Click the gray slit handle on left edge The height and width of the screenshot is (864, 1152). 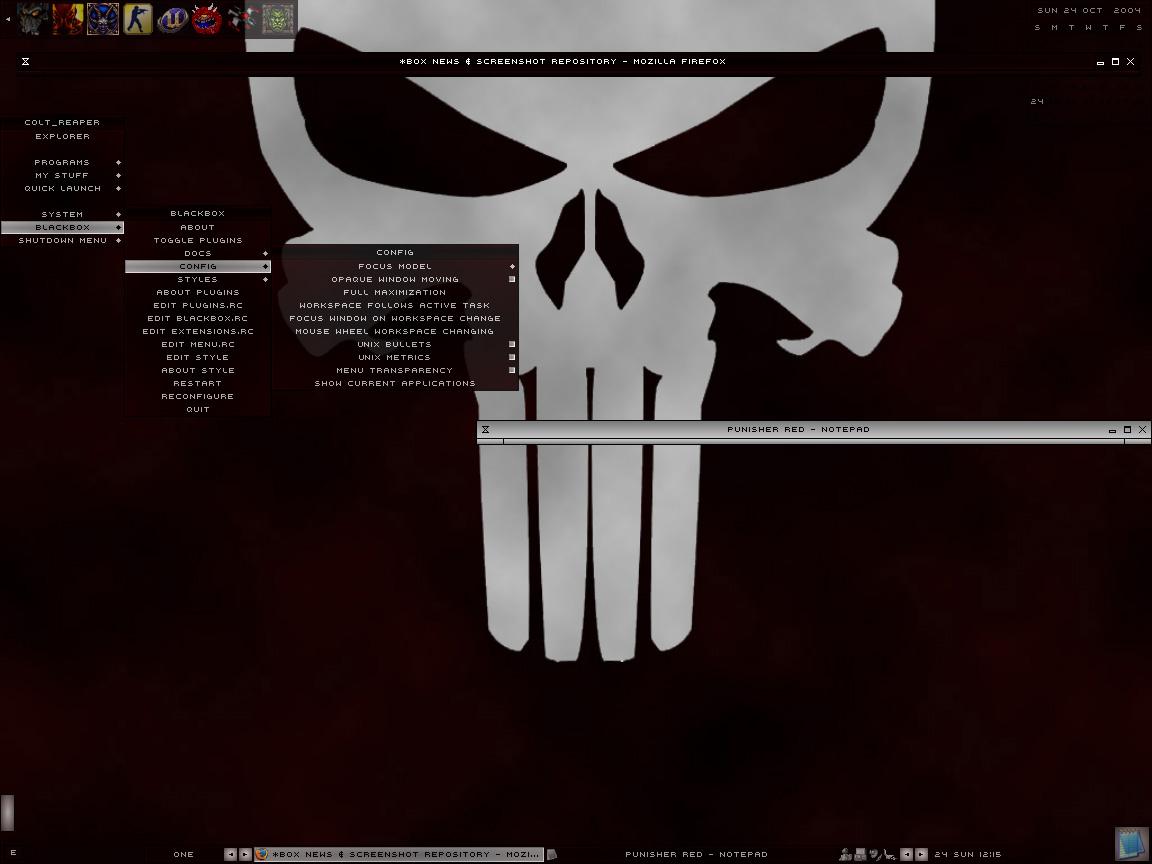click(7, 812)
